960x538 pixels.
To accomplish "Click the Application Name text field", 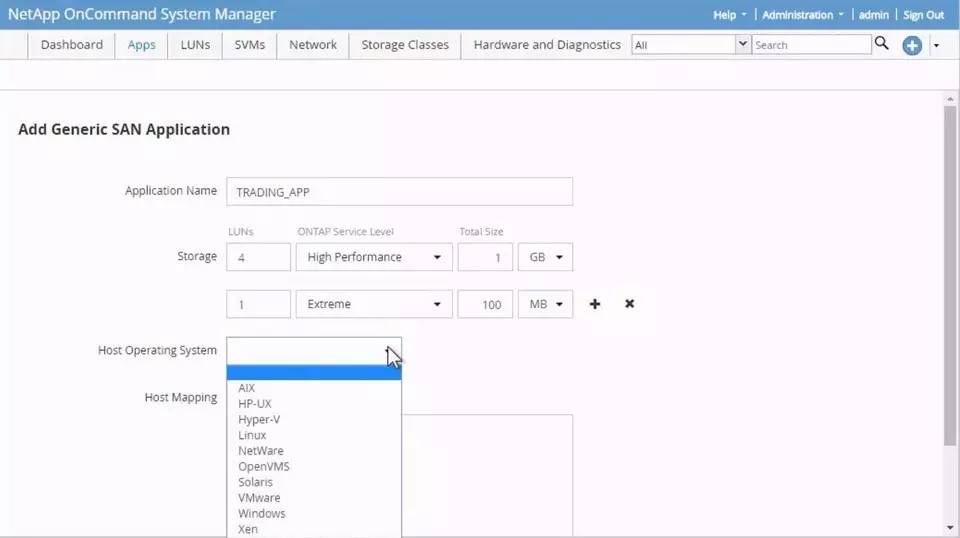I will pos(399,192).
